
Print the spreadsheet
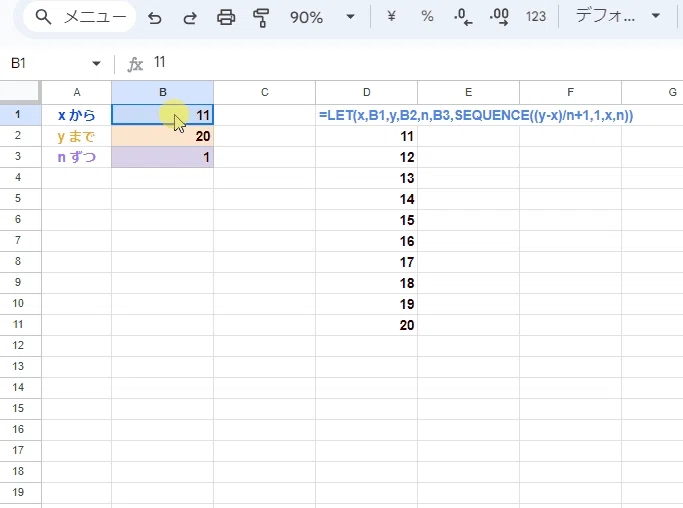click(226, 17)
